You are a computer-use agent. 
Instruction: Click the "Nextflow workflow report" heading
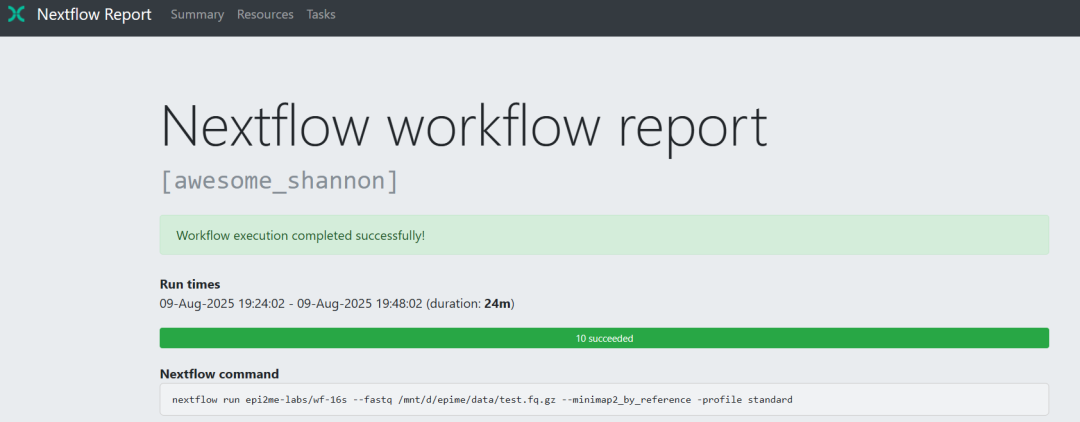[463, 128]
